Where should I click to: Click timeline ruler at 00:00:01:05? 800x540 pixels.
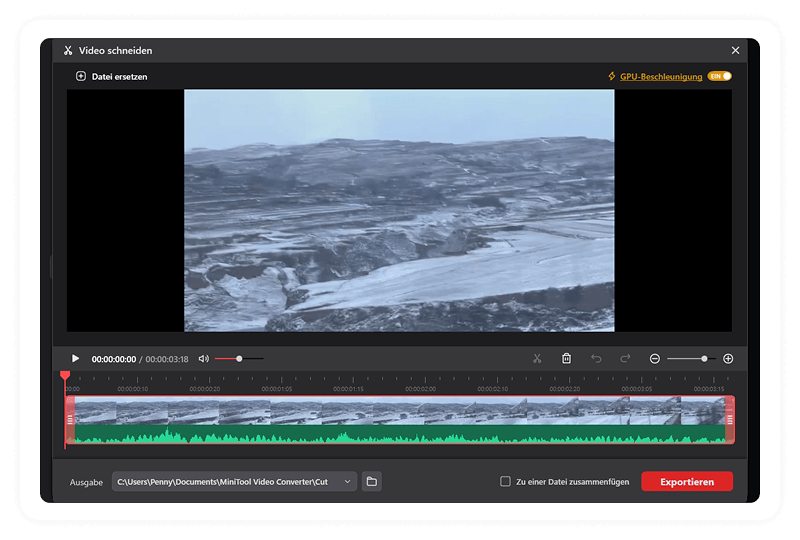coord(277,388)
